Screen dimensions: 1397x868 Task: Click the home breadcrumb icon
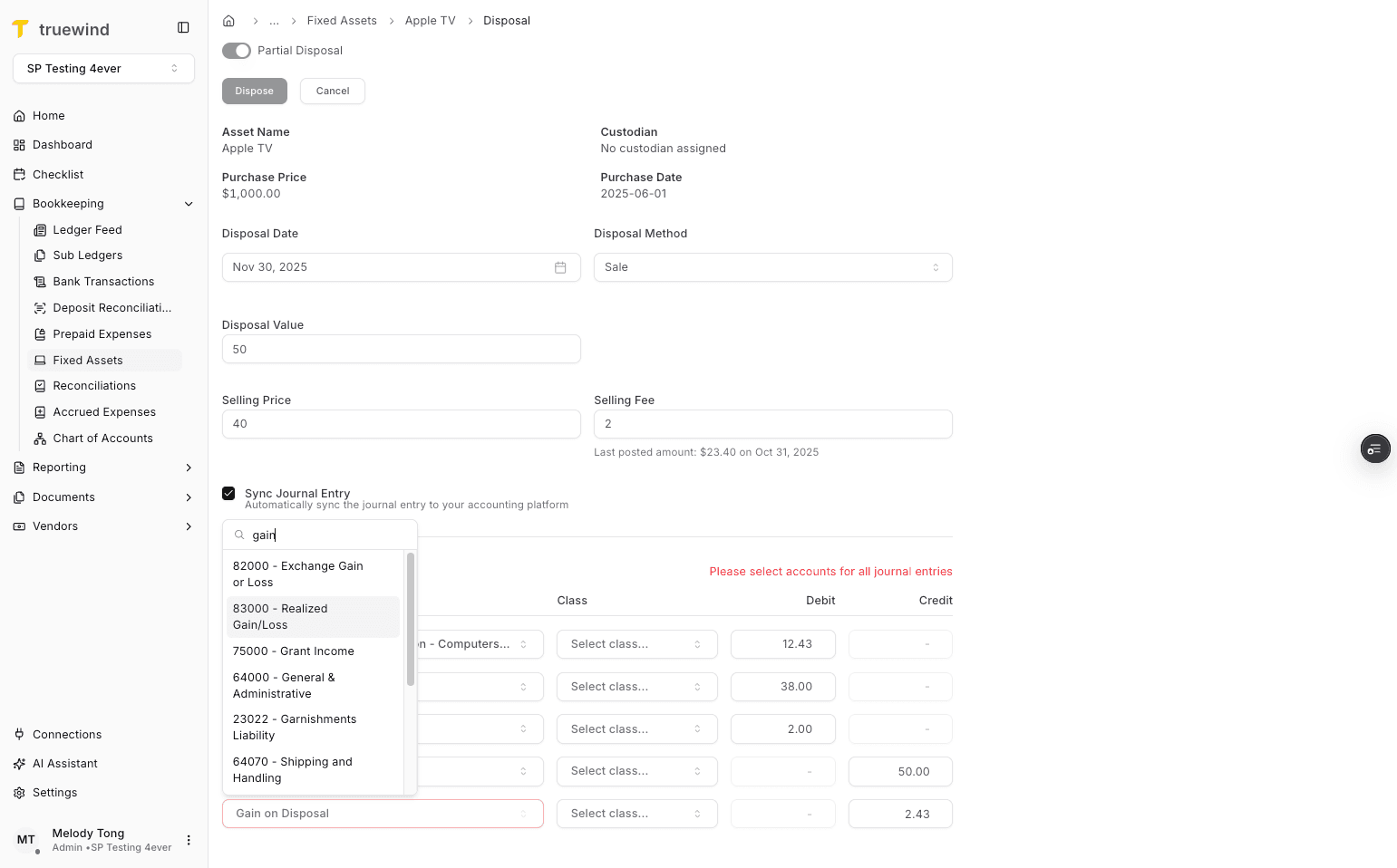(x=229, y=21)
